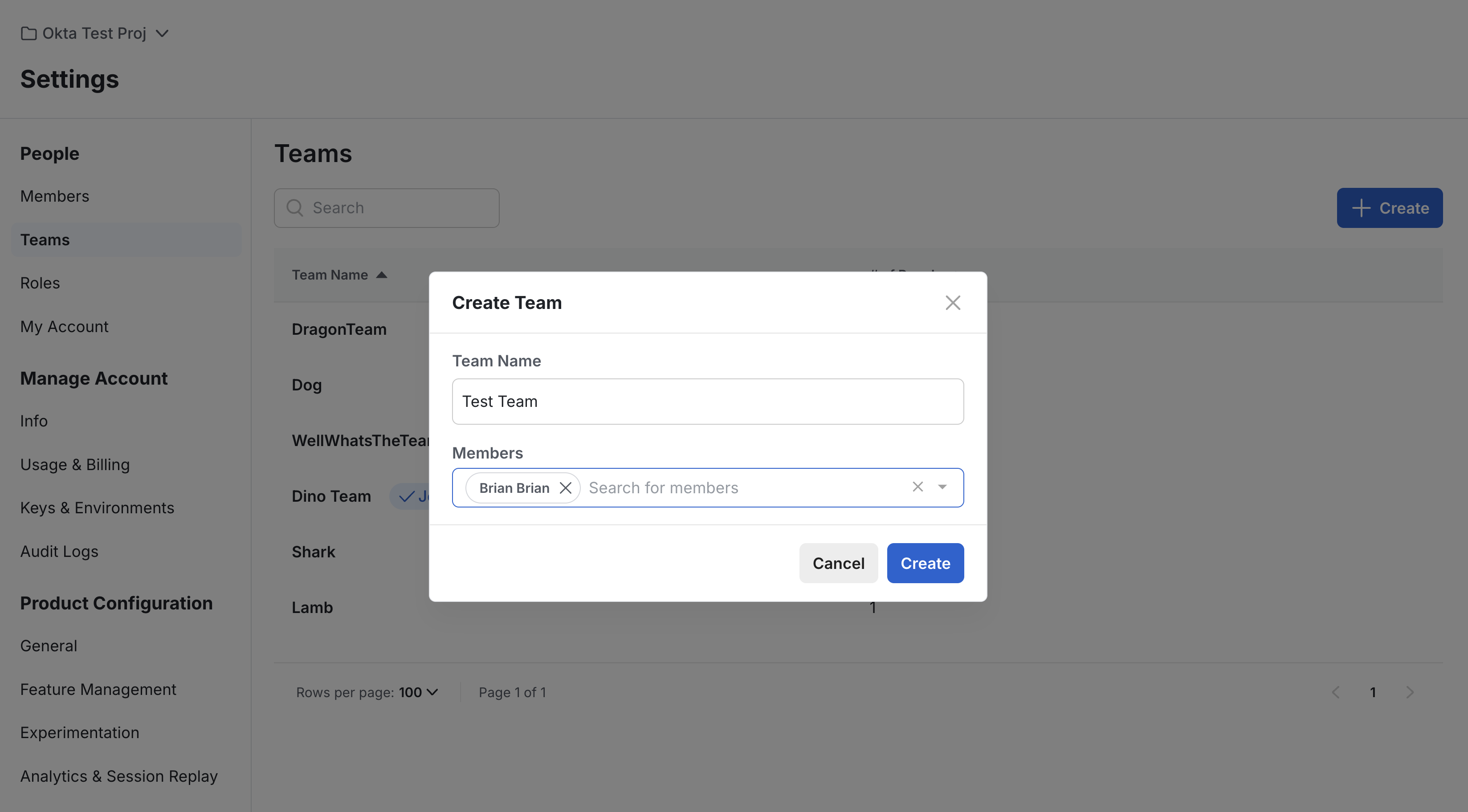
Task: Click the next page chevron in pagination
Action: [x=1411, y=692]
